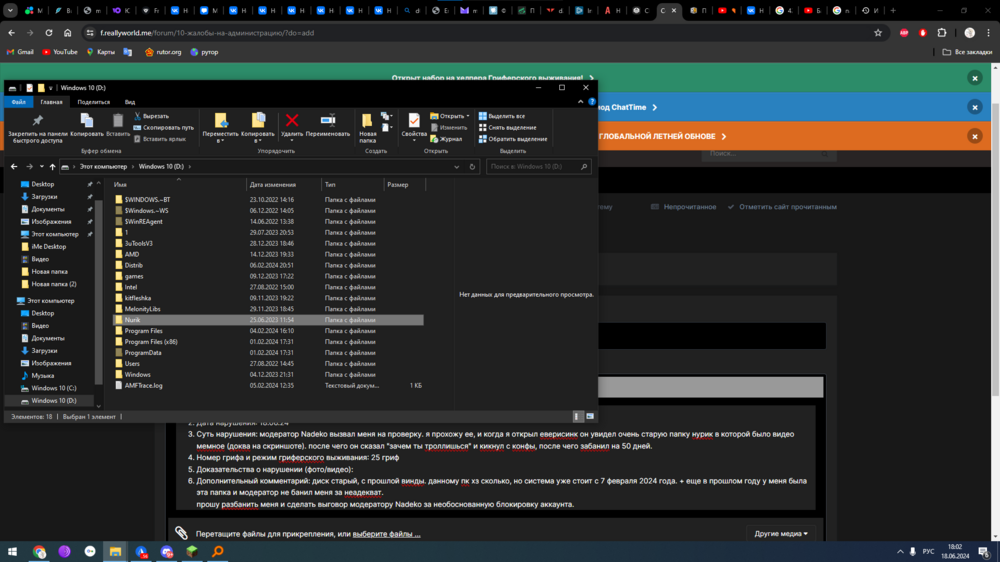Click 'Непрочитанное' link on forum
The width and height of the screenshot is (1000, 562).
684,207
